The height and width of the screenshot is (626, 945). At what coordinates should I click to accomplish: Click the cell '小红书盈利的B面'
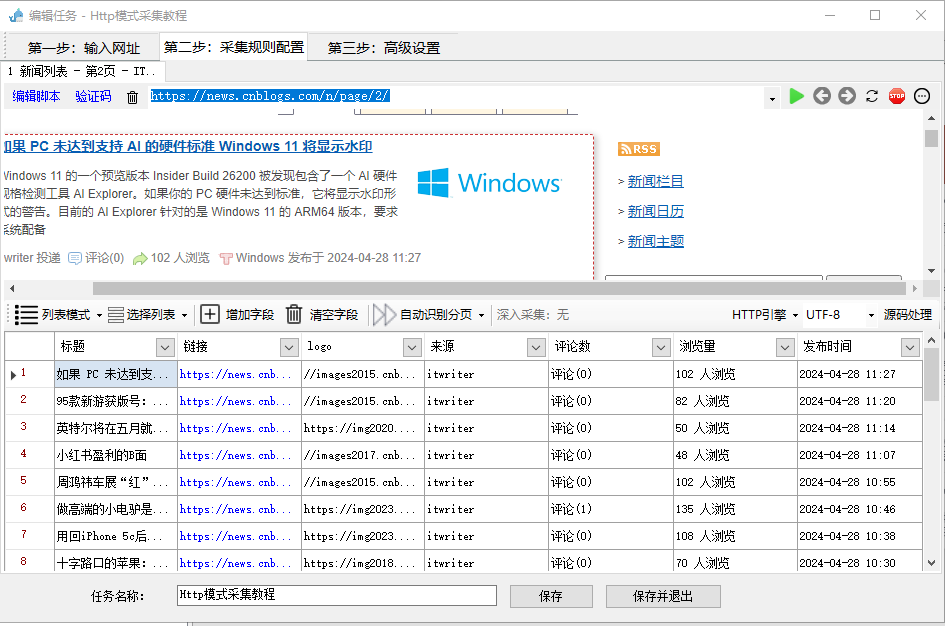click(x=116, y=455)
